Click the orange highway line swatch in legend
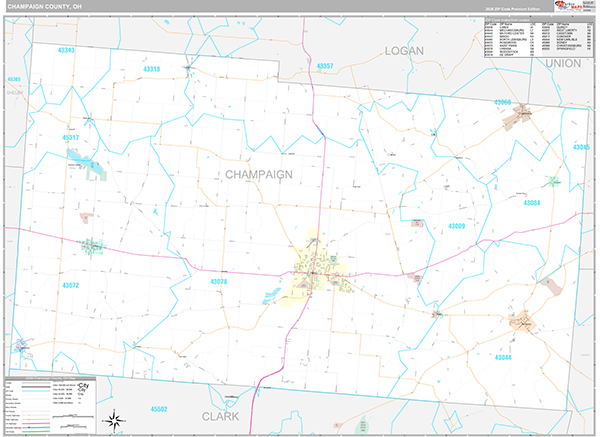The width and height of the screenshot is (600, 437). (36, 419)
